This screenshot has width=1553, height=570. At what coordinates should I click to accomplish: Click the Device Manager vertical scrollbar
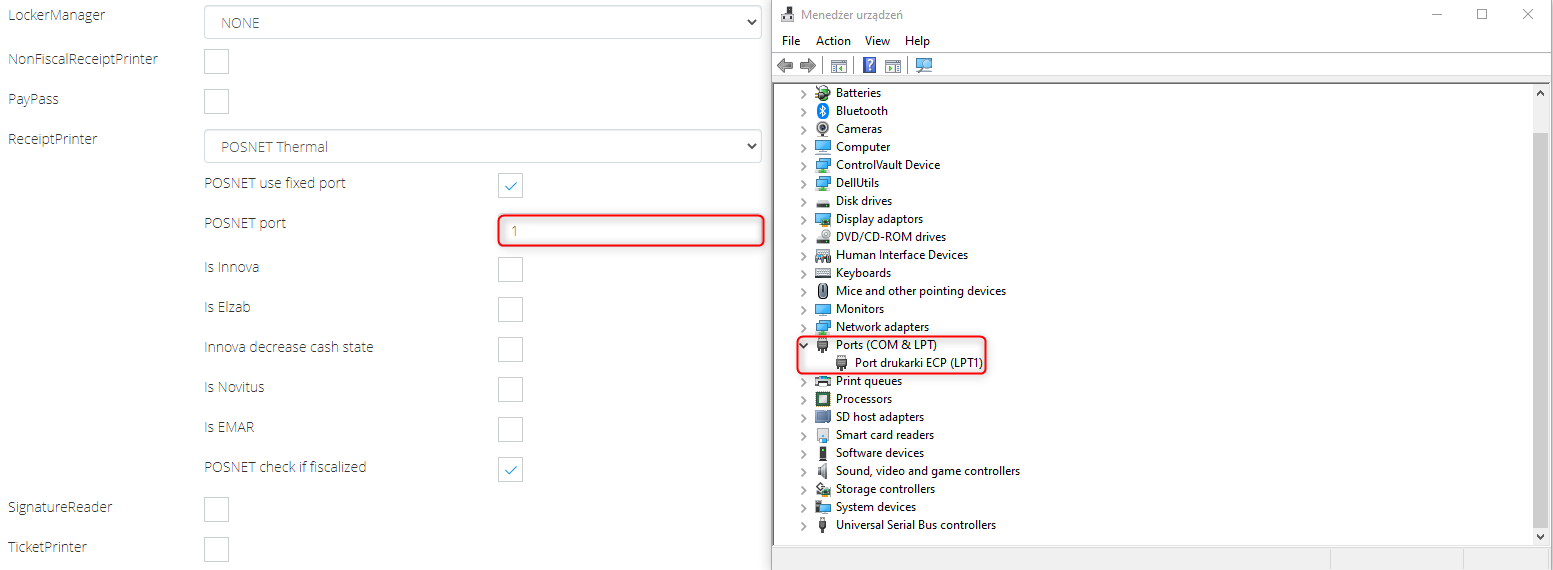(x=1540, y=330)
